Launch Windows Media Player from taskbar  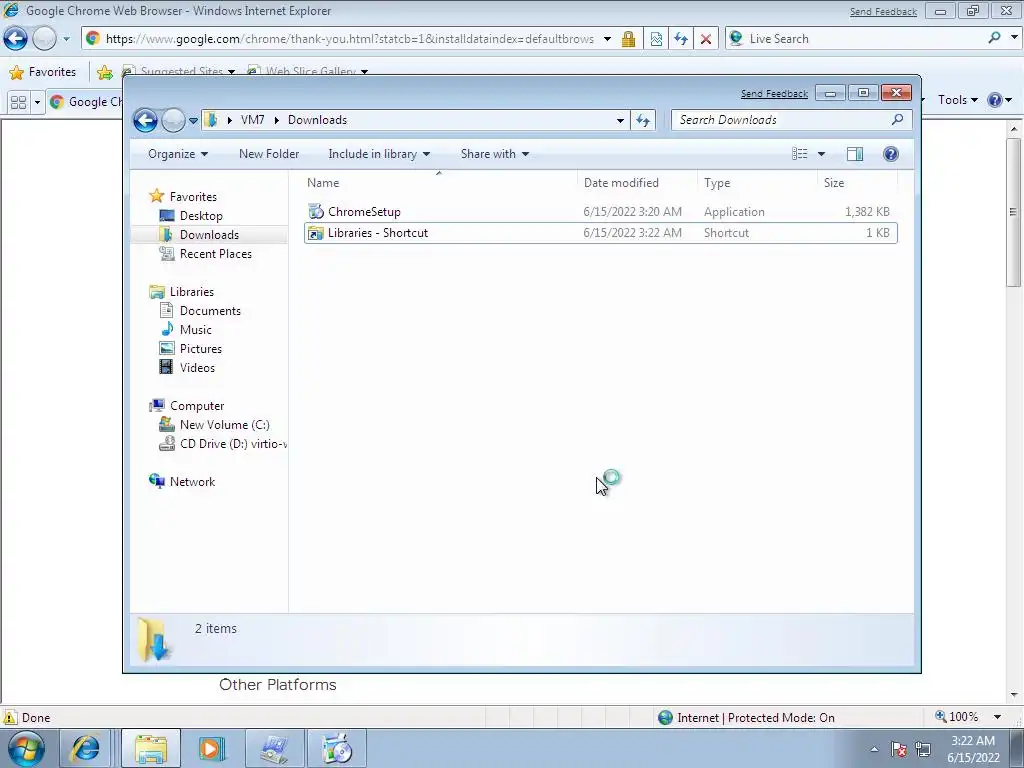(x=211, y=748)
